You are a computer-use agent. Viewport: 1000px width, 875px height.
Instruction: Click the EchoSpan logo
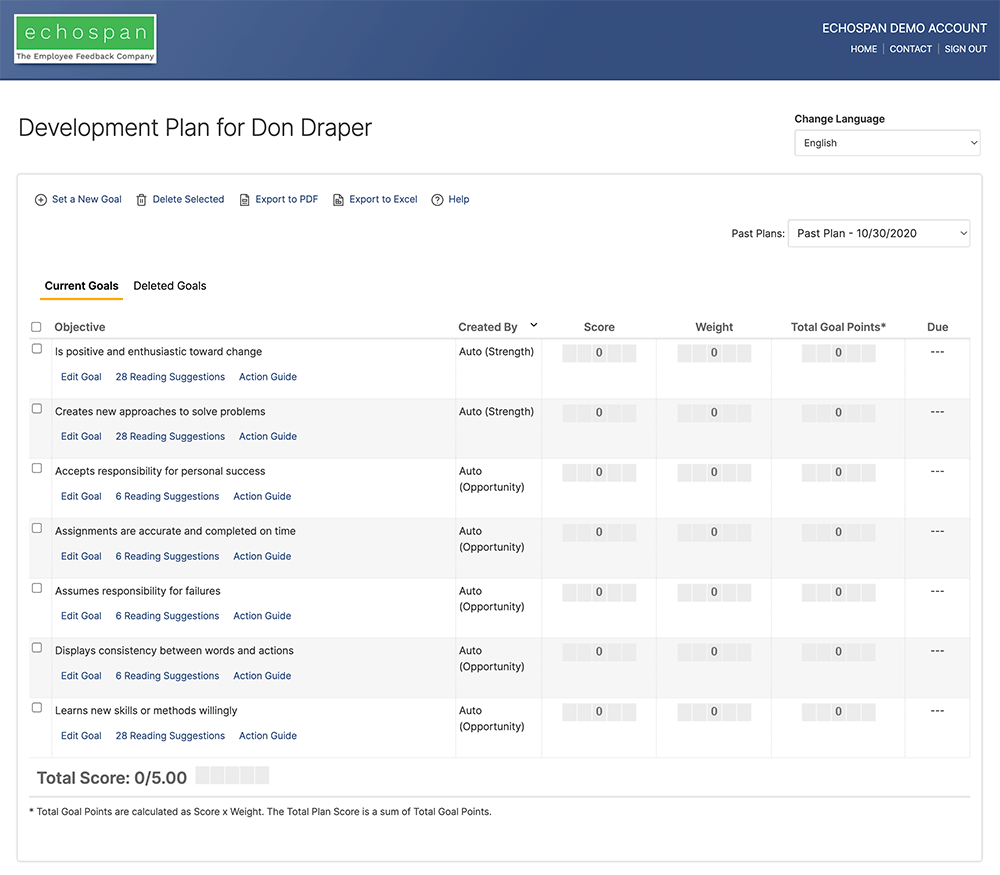point(86,39)
